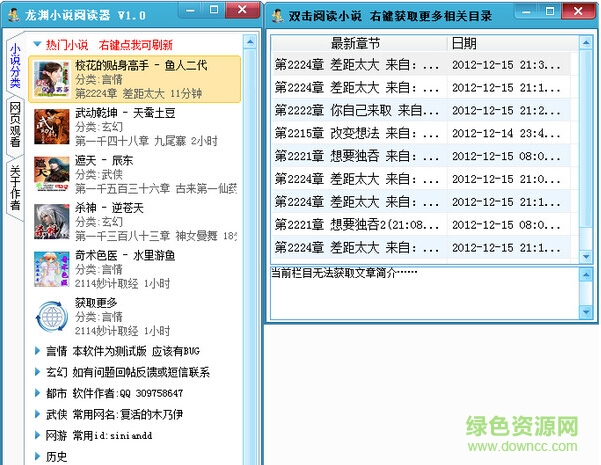This screenshot has width=601, height=465.
Task: Expand the 武侠 category
Action: pos(37,414)
